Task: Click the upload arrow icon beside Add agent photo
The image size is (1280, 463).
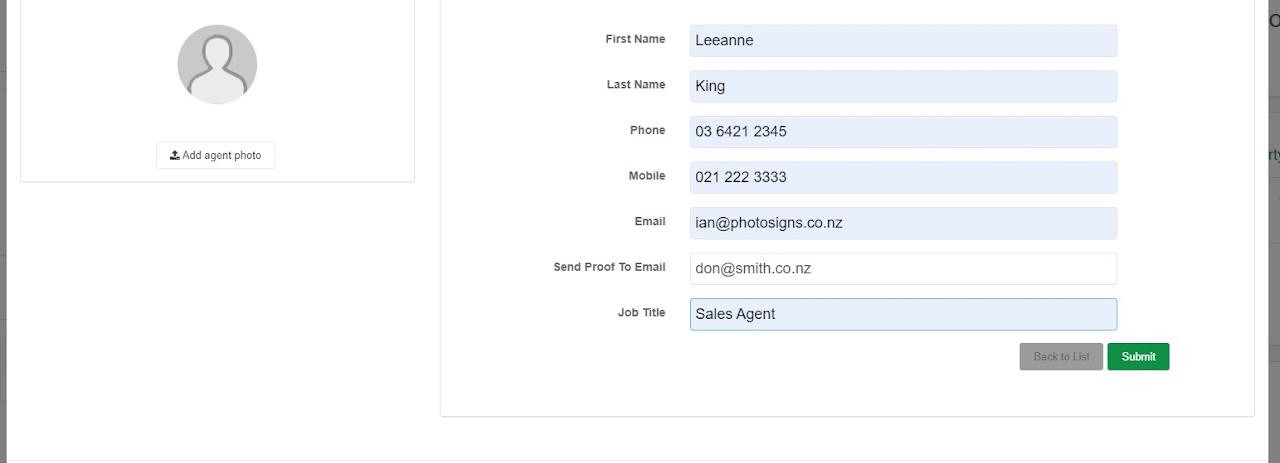Action: pyautogui.click(x=175, y=155)
